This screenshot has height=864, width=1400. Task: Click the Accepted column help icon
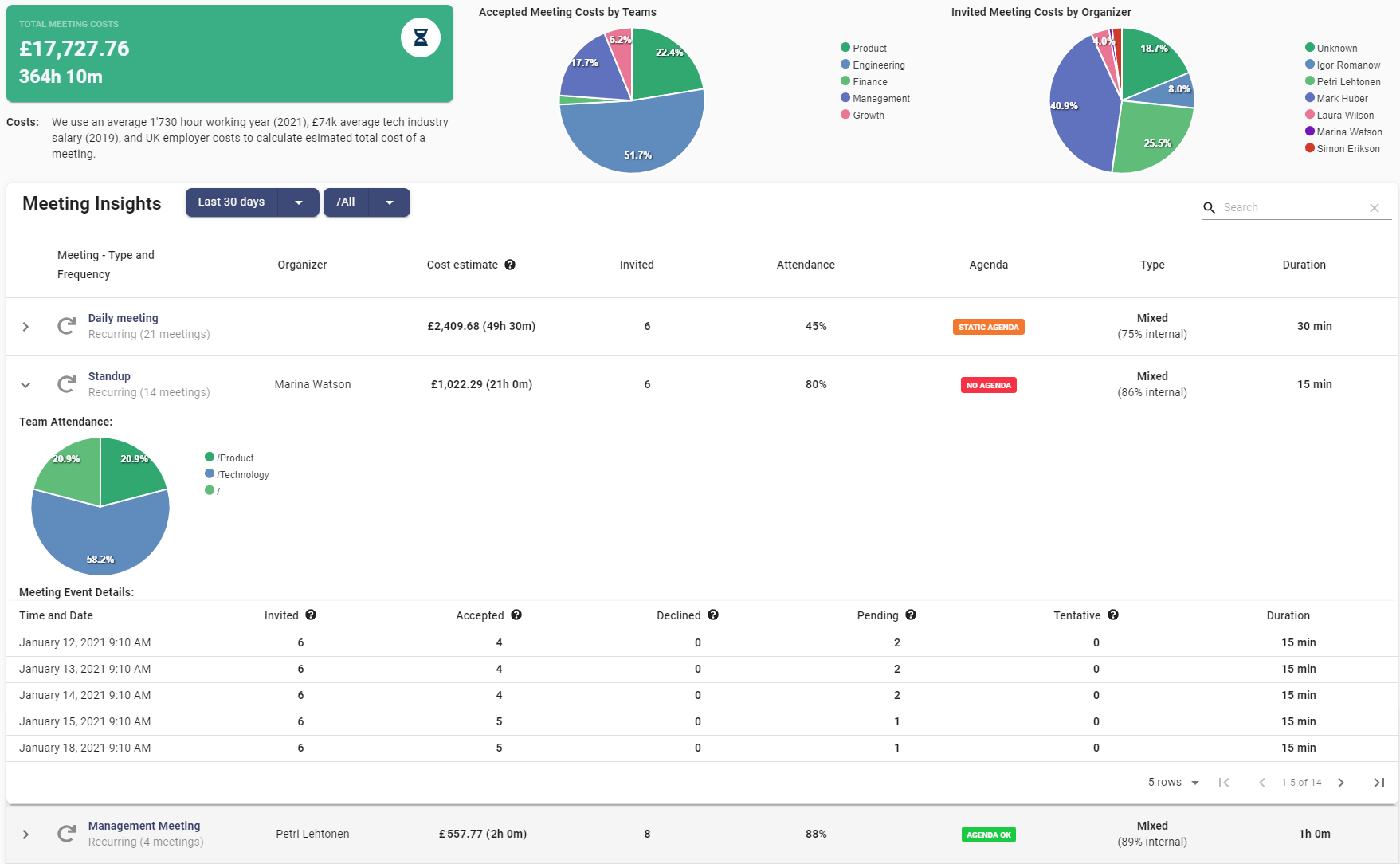tap(516, 615)
